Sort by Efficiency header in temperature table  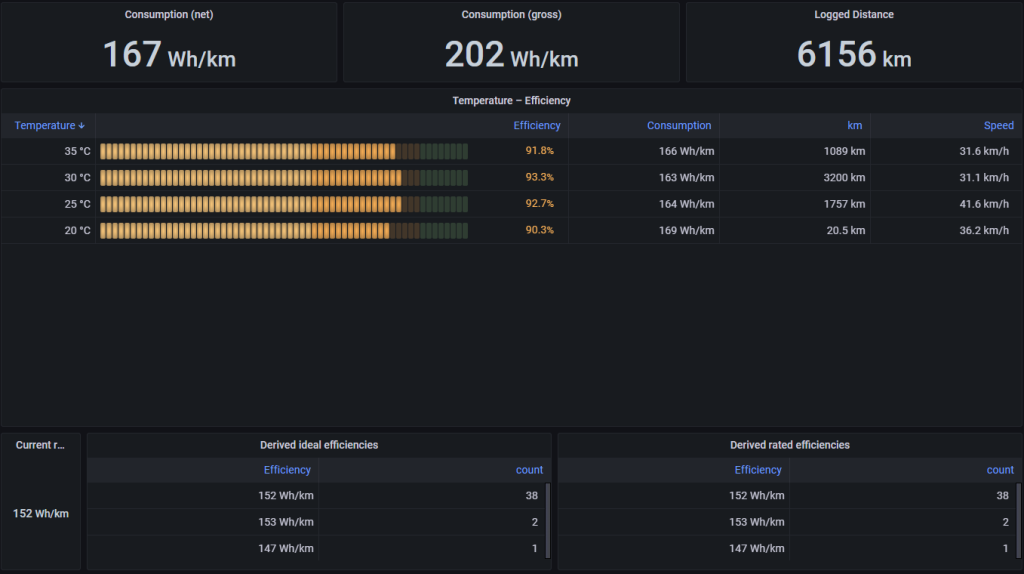click(x=536, y=126)
